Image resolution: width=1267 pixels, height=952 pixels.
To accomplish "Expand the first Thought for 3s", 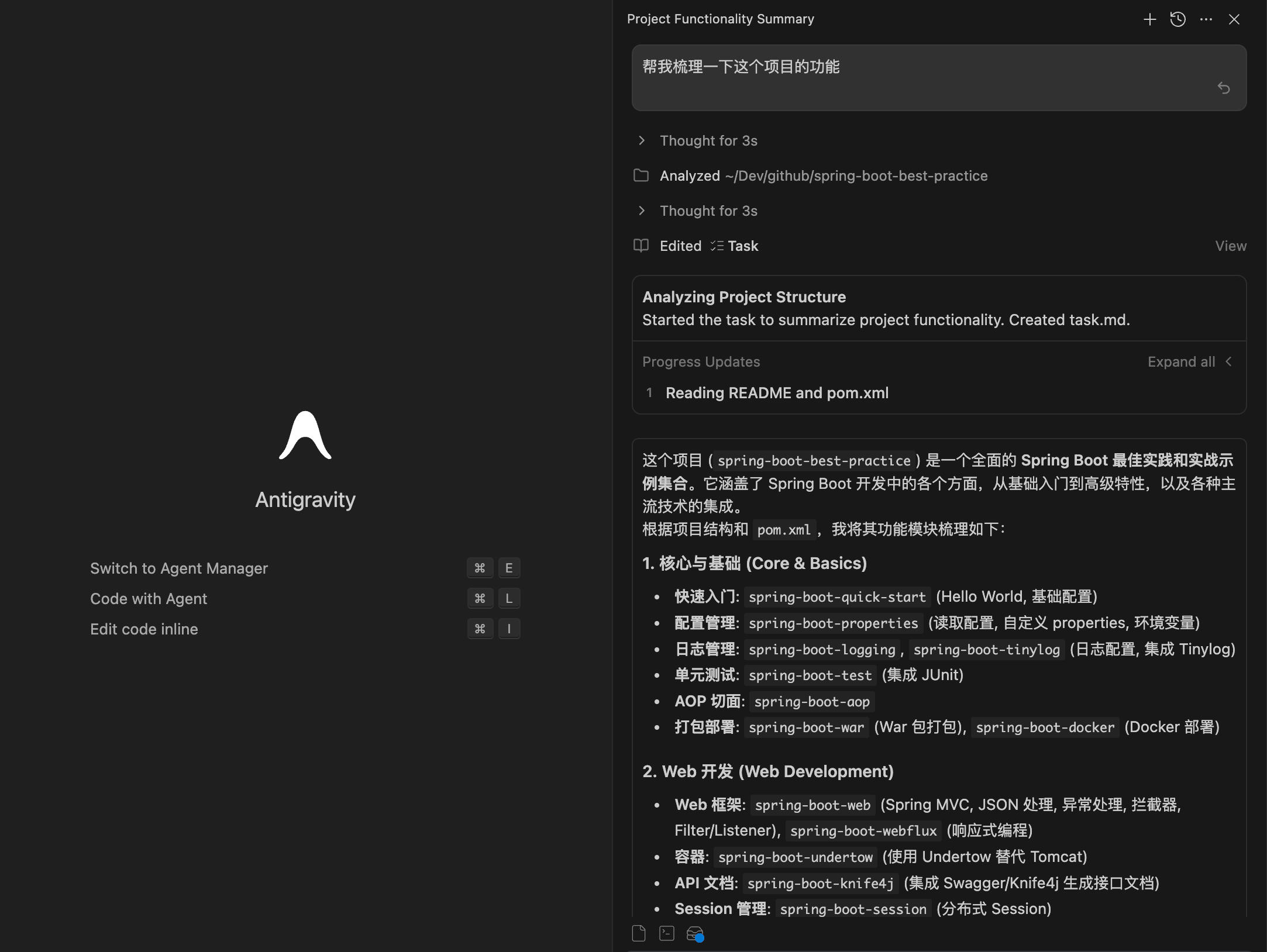I will click(x=708, y=141).
